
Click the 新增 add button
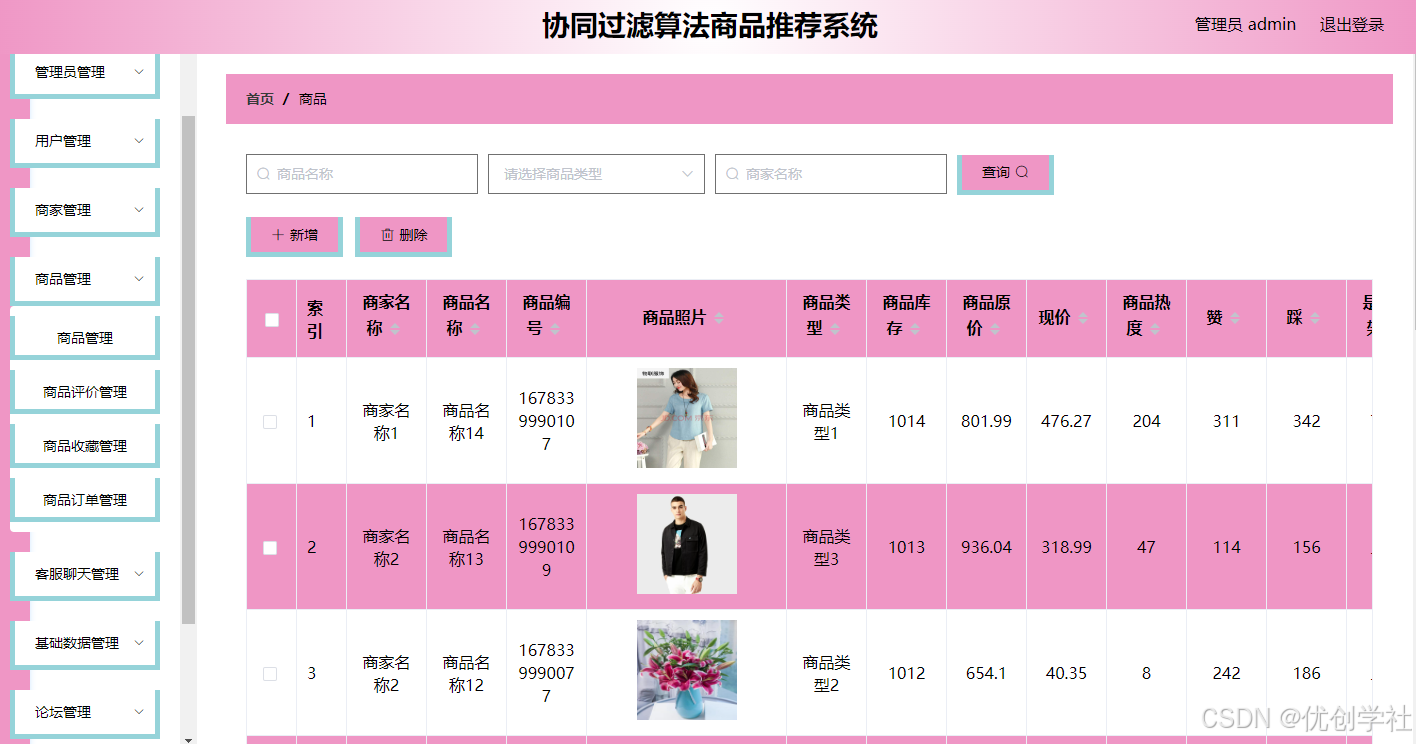pos(293,235)
